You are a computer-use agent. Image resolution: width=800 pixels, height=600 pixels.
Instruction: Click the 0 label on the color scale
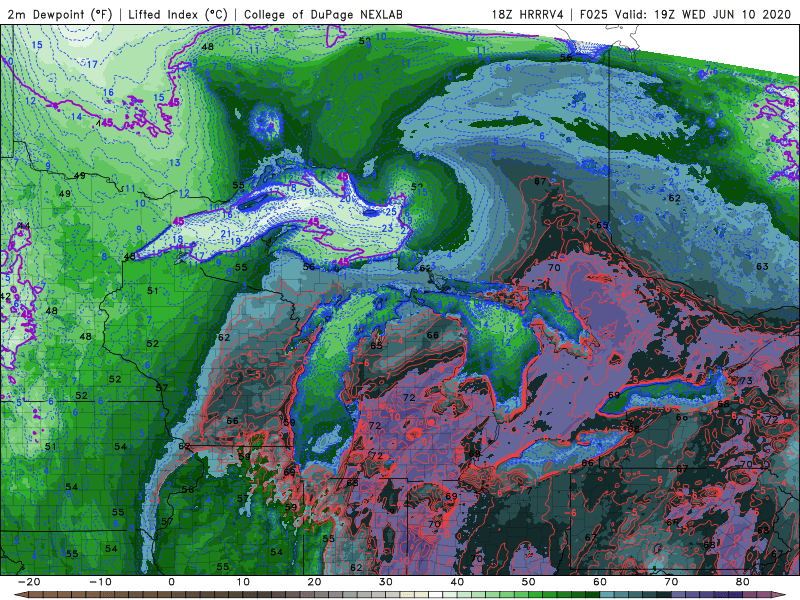(171, 582)
